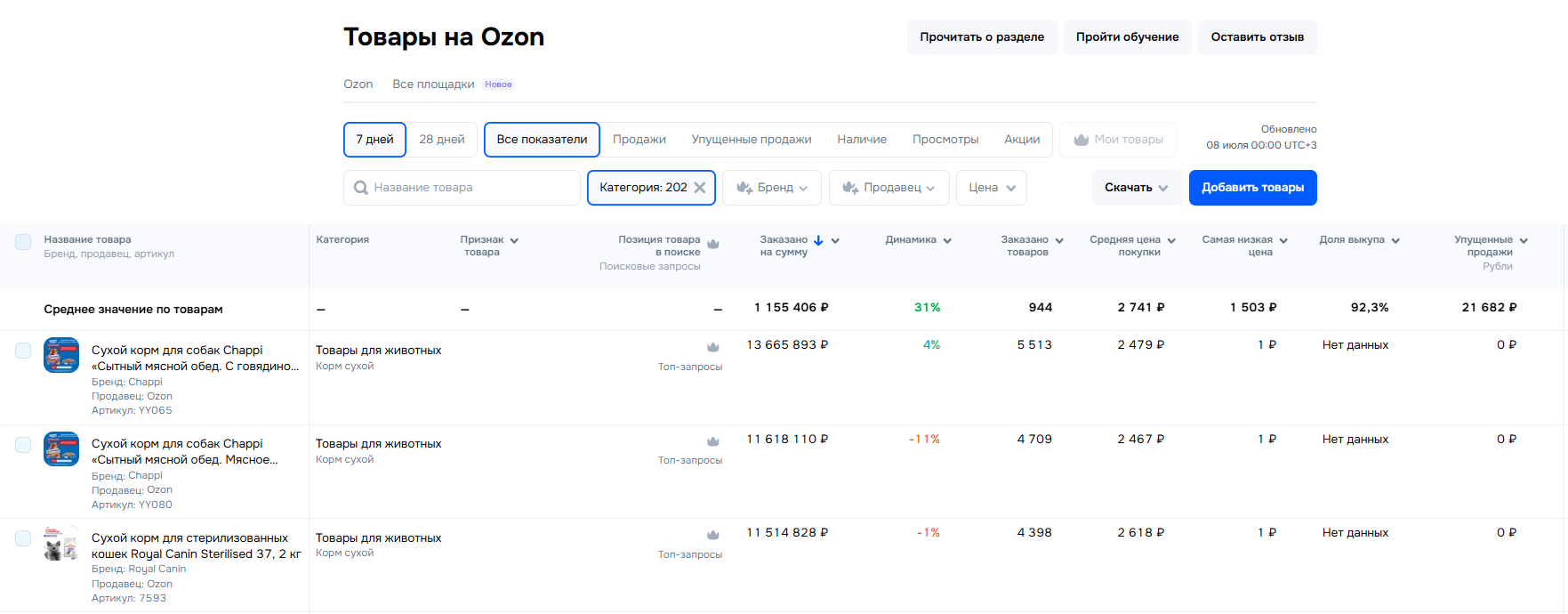
Task: Clear the Категория: 202 filter with X
Action: 700,188
